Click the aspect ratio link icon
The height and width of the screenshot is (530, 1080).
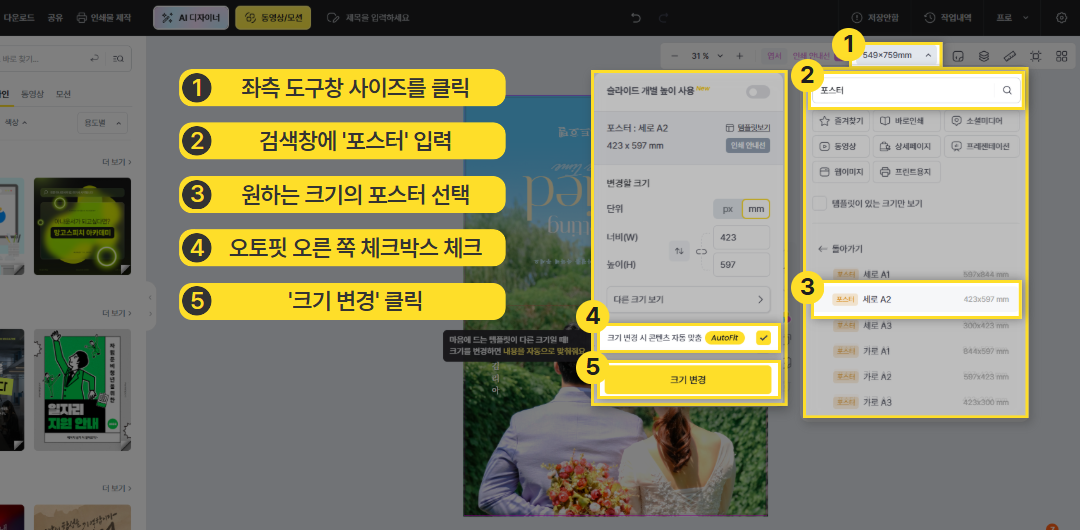pyautogui.click(x=701, y=252)
